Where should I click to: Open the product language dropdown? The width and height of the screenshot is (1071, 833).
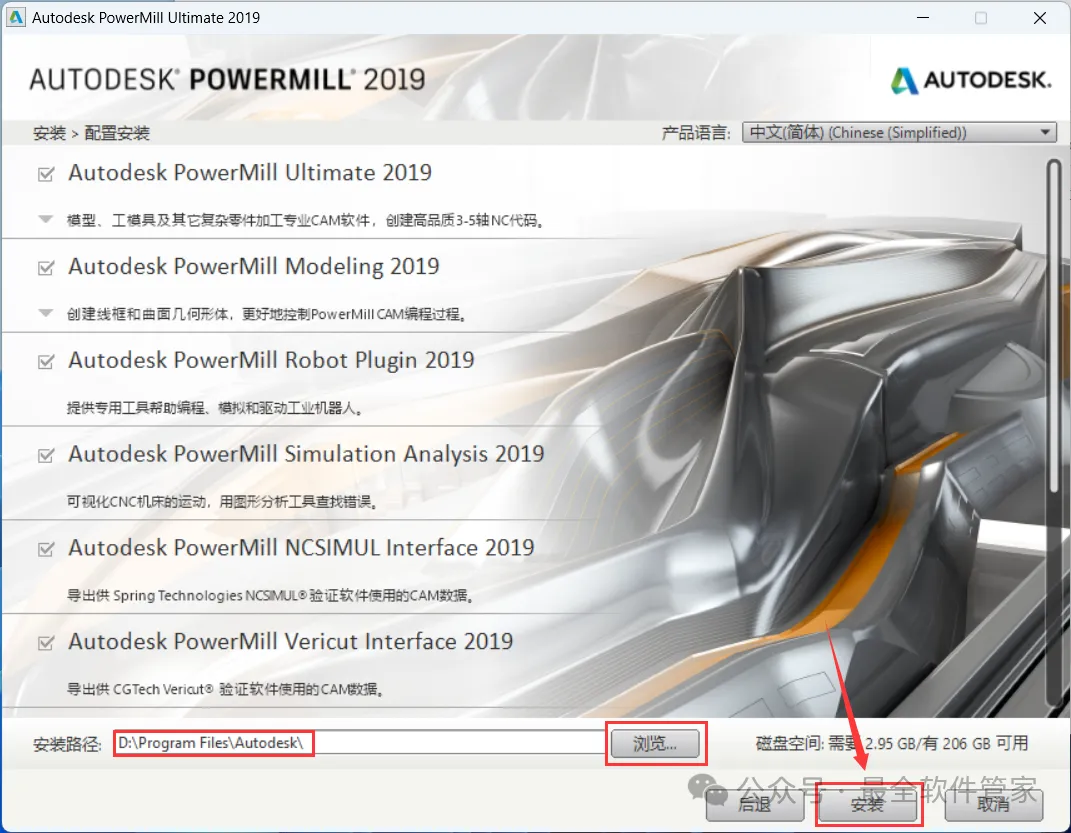pyautogui.click(x=899, y=132)
